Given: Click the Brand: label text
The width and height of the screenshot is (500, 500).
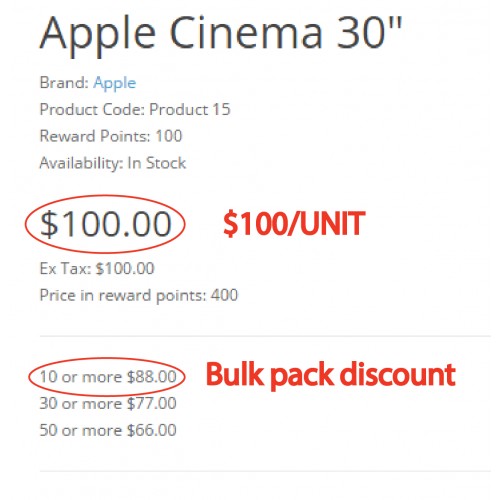Looking at the screenshot, I should [64, 82].
